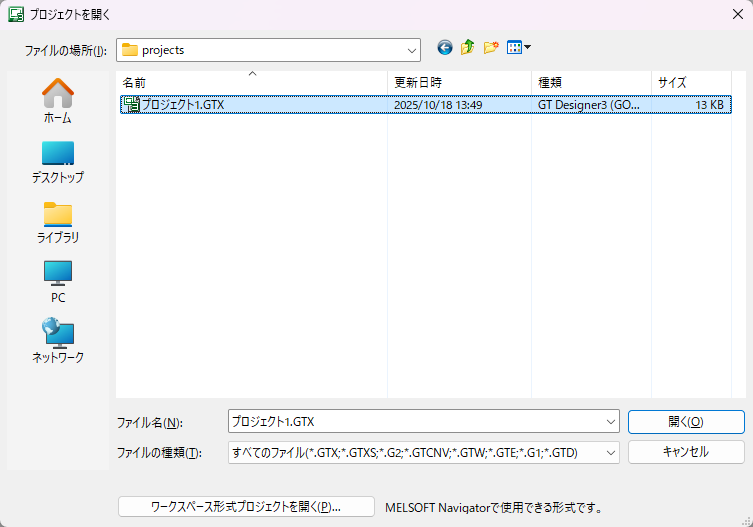Select PC in the places sidebar
This screenshot has width=753, height=527.
[57, 281]
